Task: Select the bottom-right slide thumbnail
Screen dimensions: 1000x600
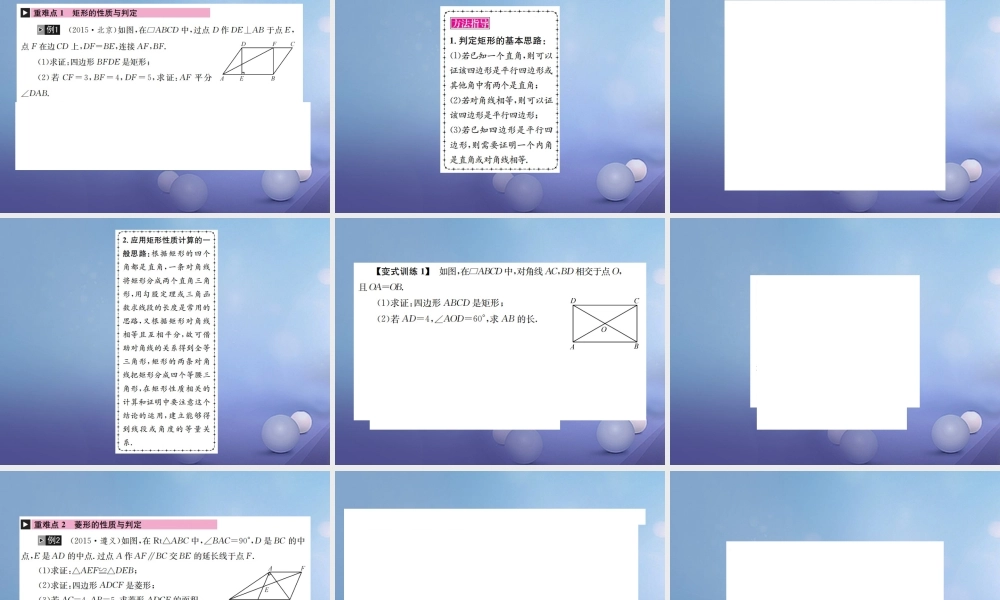Action: pos(833,570)
